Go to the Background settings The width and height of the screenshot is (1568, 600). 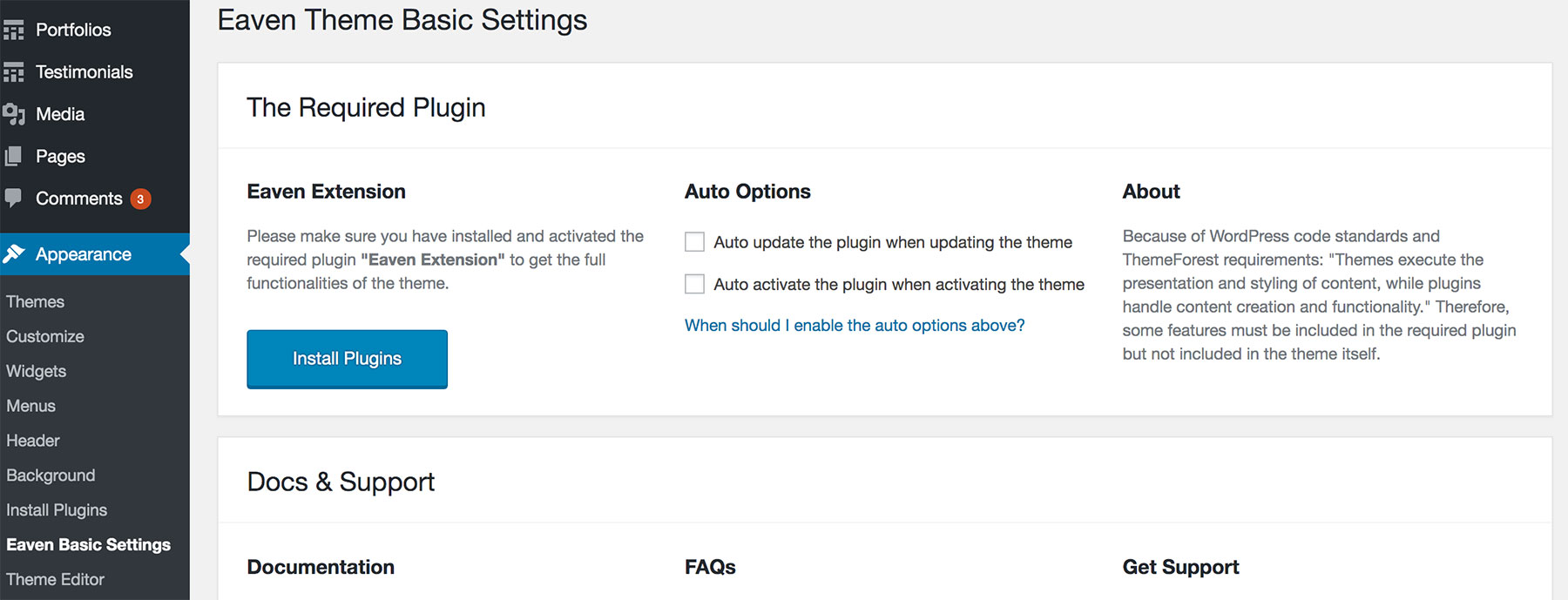click(51, 475)
